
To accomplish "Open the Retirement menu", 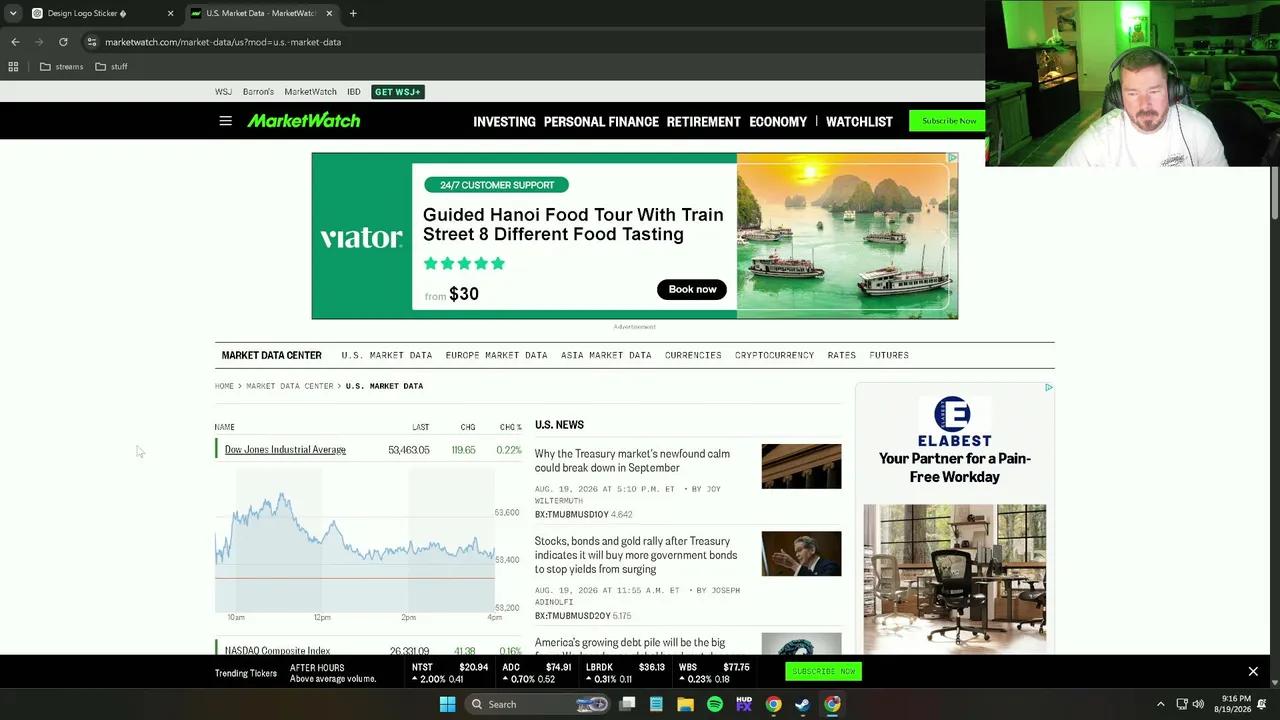I will click(x=704, y=122).
